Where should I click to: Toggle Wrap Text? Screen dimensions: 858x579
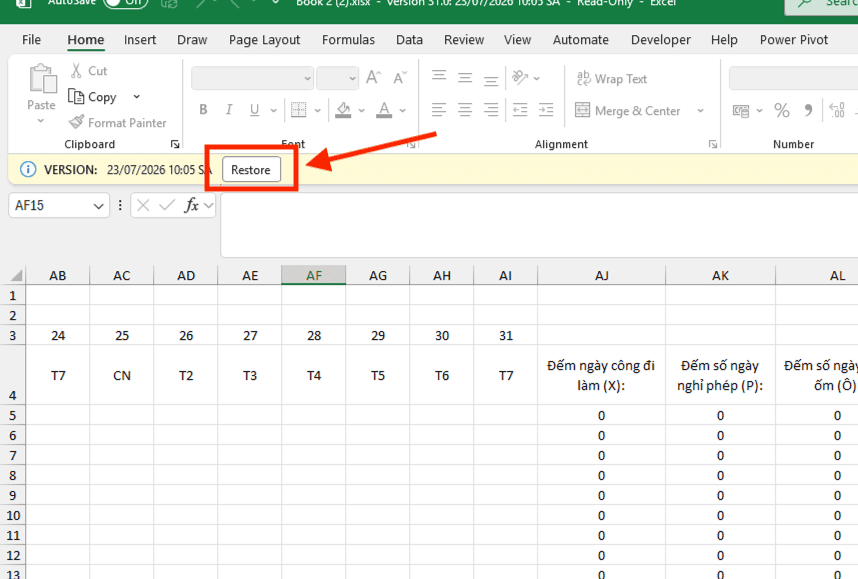coord(611,79)
